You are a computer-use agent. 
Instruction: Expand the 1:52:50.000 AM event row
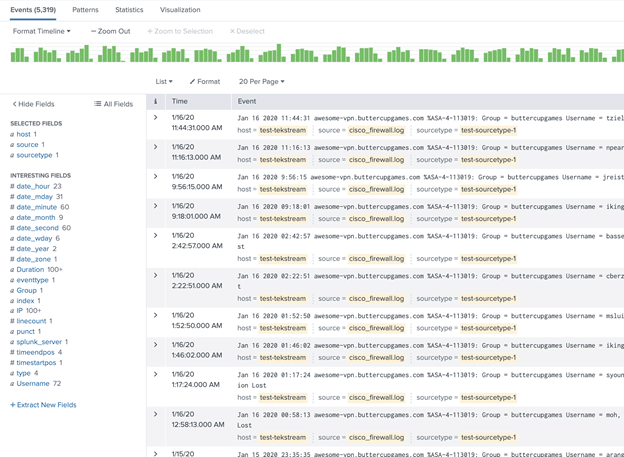pos(156,315)
